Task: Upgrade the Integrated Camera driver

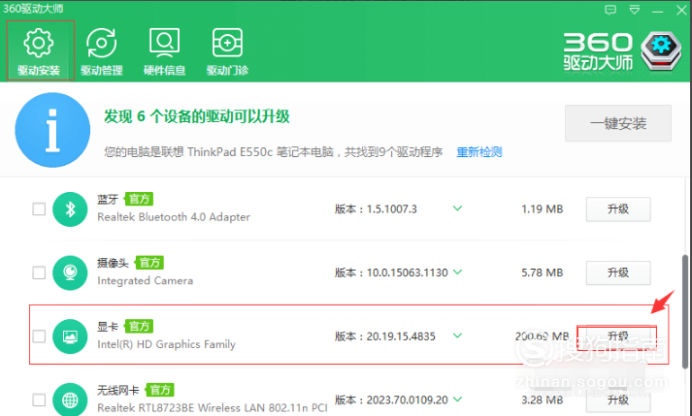Action: 618,273
